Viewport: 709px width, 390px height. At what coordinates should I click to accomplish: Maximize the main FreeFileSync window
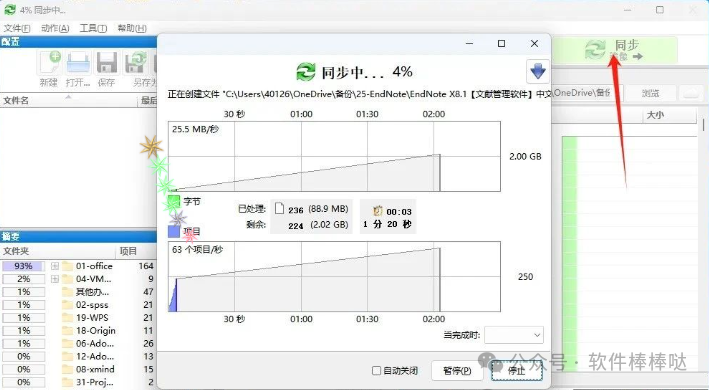[660, 9]
